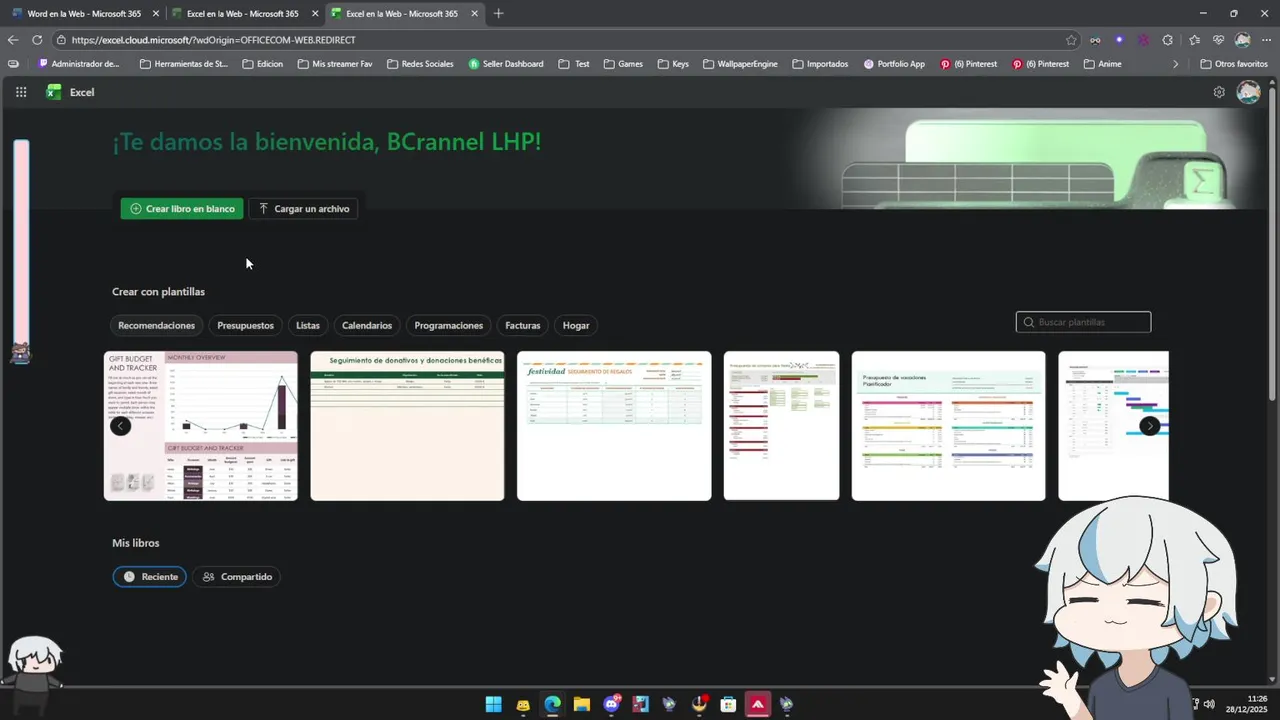
Task: Click Cargar un archivo button
Action: 303,209
